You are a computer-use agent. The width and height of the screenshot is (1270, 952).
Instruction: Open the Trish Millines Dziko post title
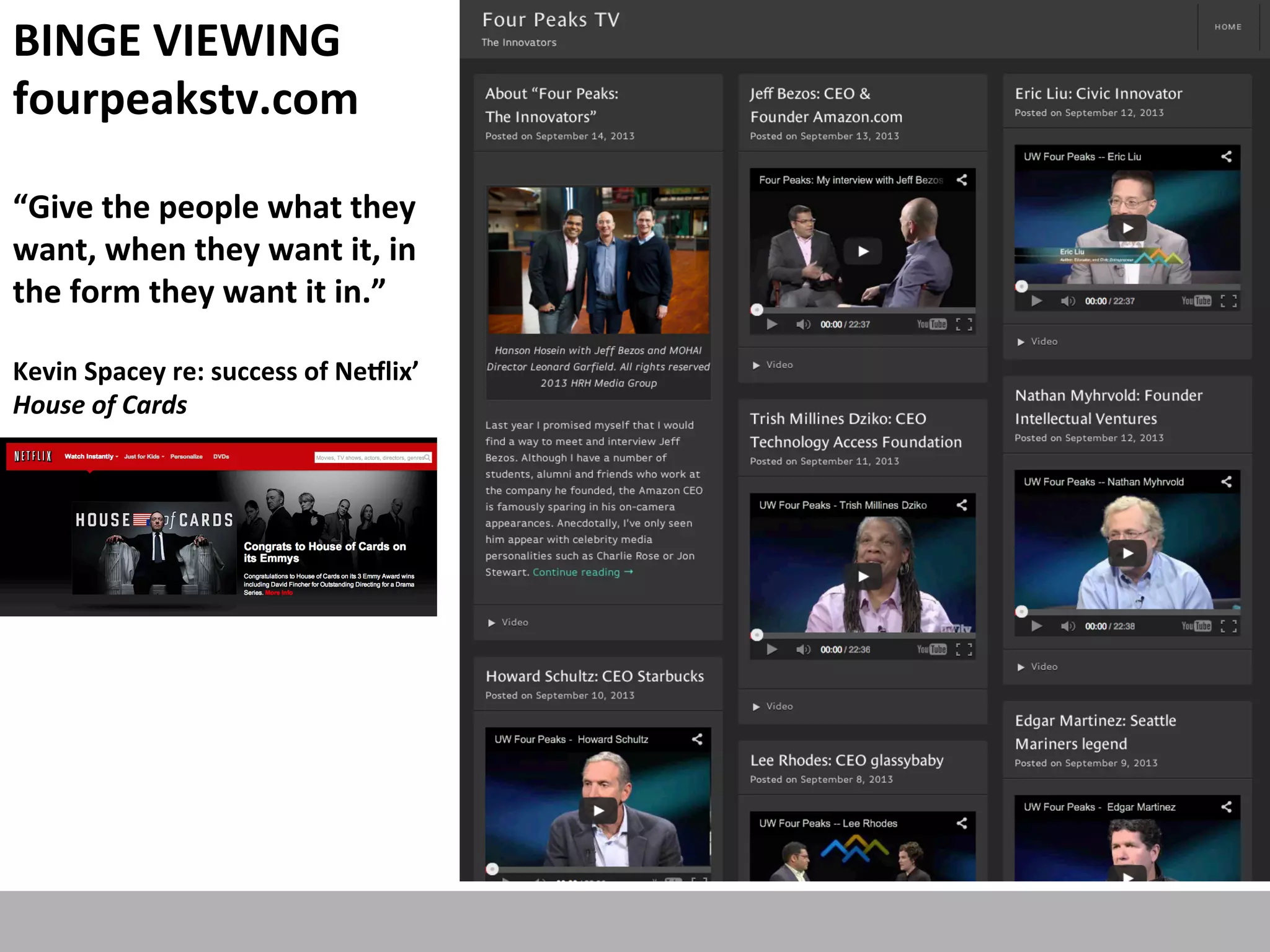click(856, 430)
